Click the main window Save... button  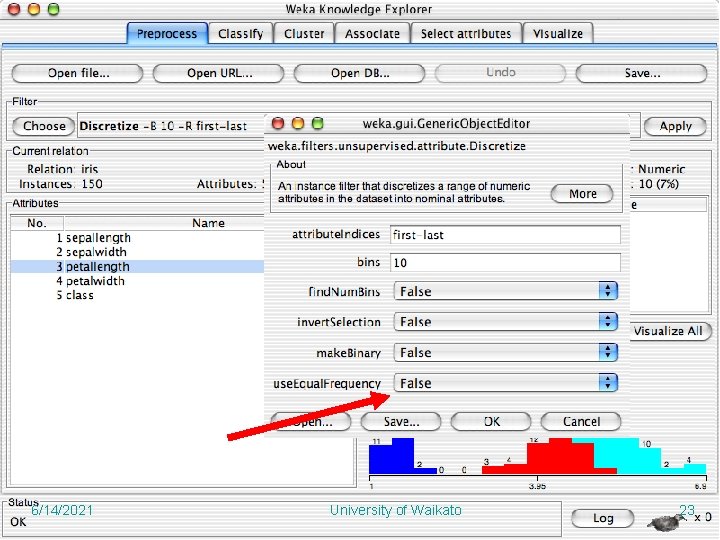pos(641,73)
